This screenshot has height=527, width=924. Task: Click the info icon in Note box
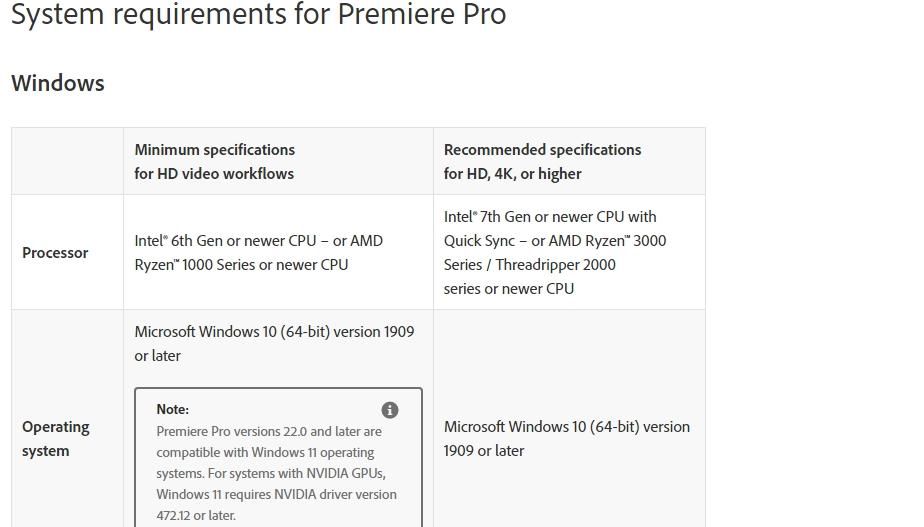point(390,410)
